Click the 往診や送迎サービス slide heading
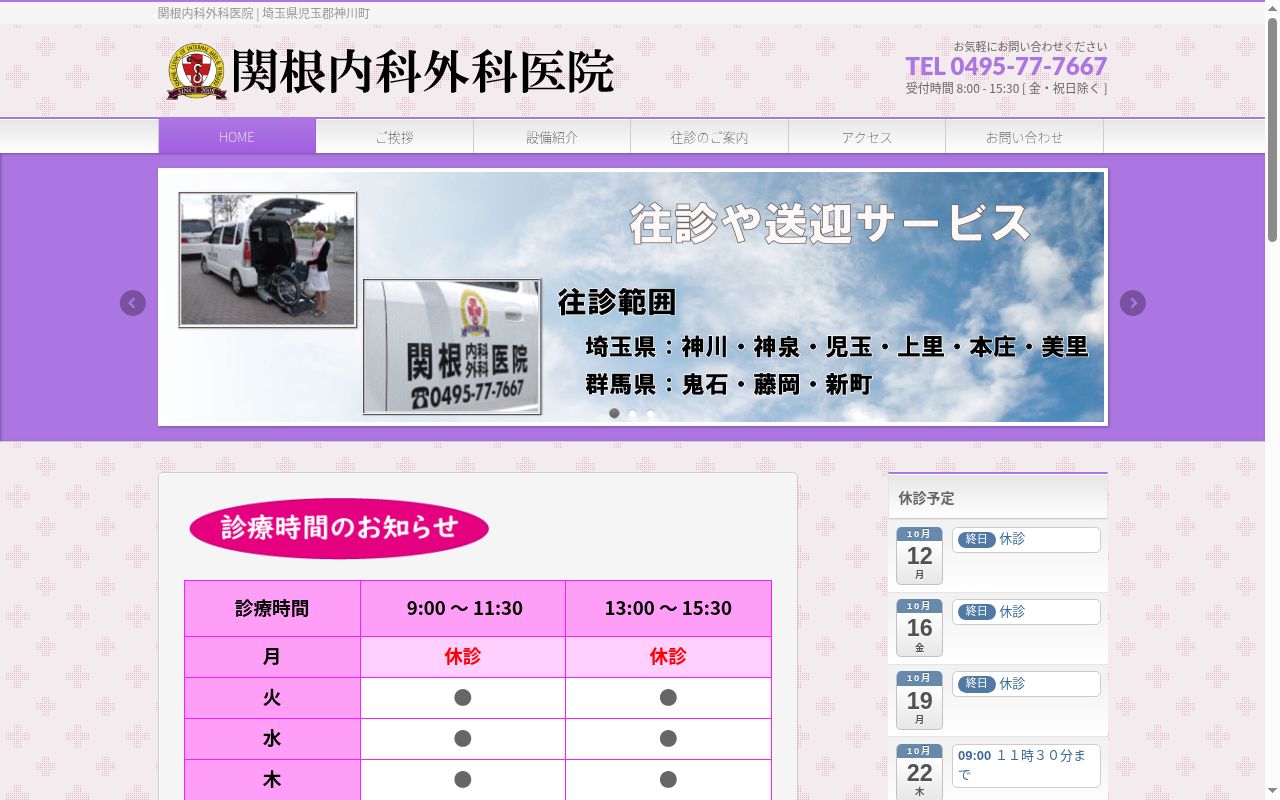This screenshot has width=1280, height=800. coord(830,223)
